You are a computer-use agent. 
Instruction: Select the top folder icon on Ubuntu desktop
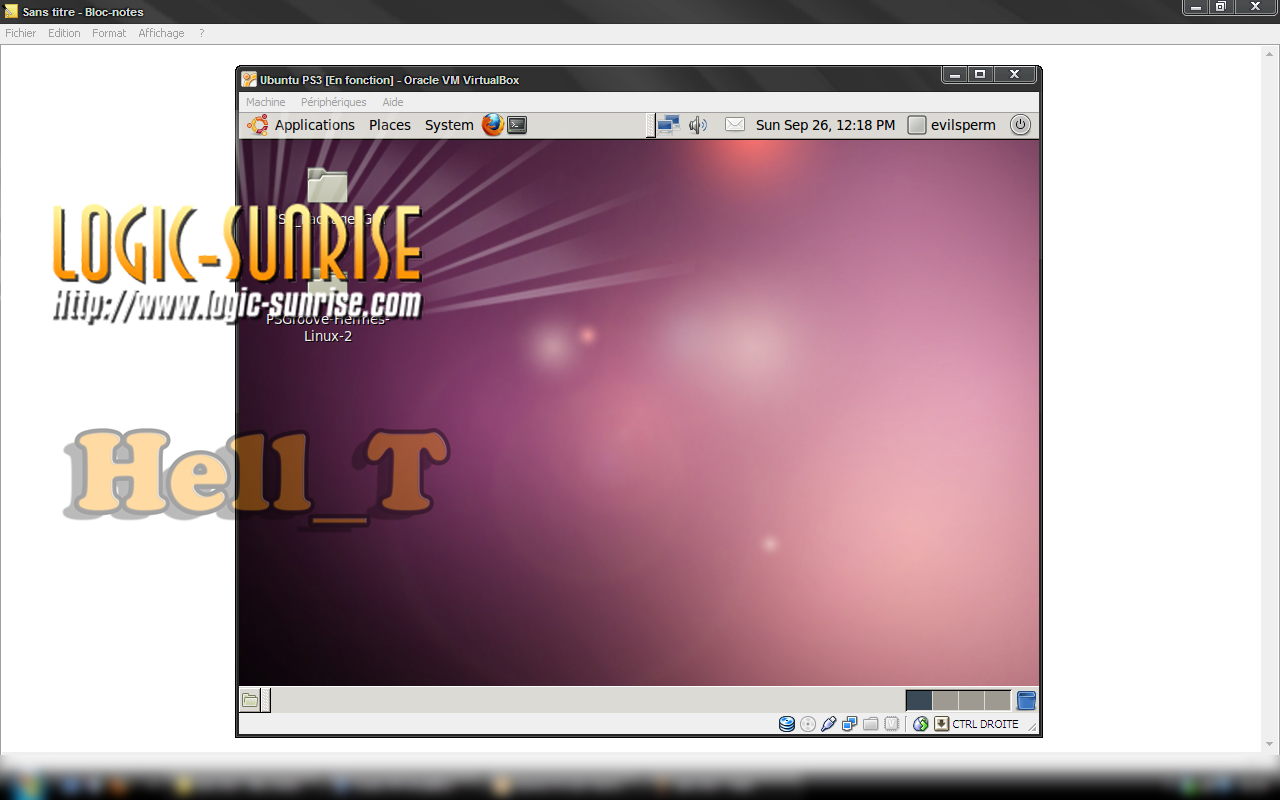coord(327,185)
